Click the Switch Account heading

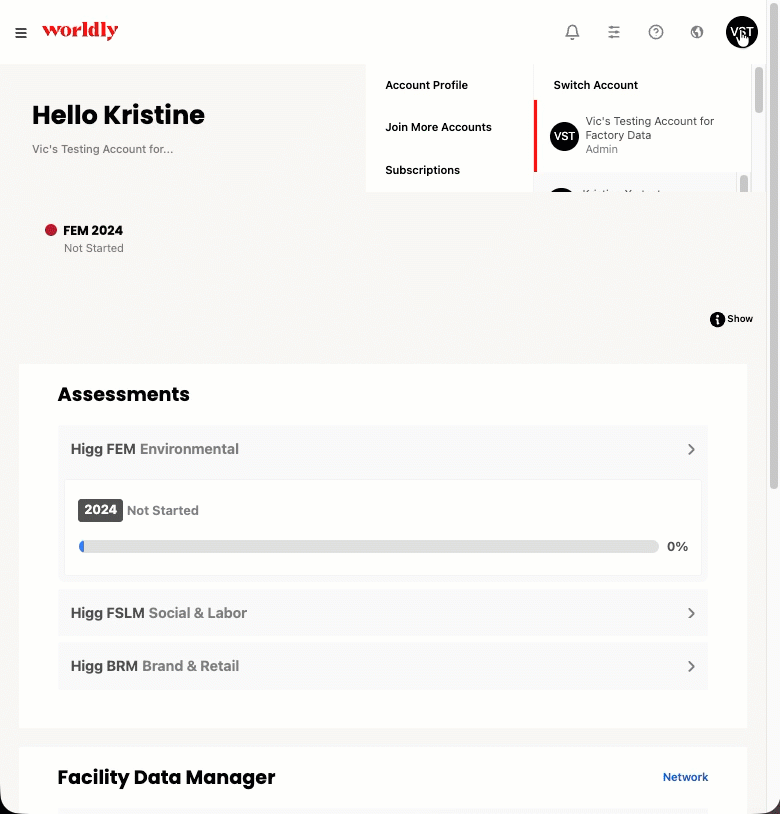pos(595,85)
